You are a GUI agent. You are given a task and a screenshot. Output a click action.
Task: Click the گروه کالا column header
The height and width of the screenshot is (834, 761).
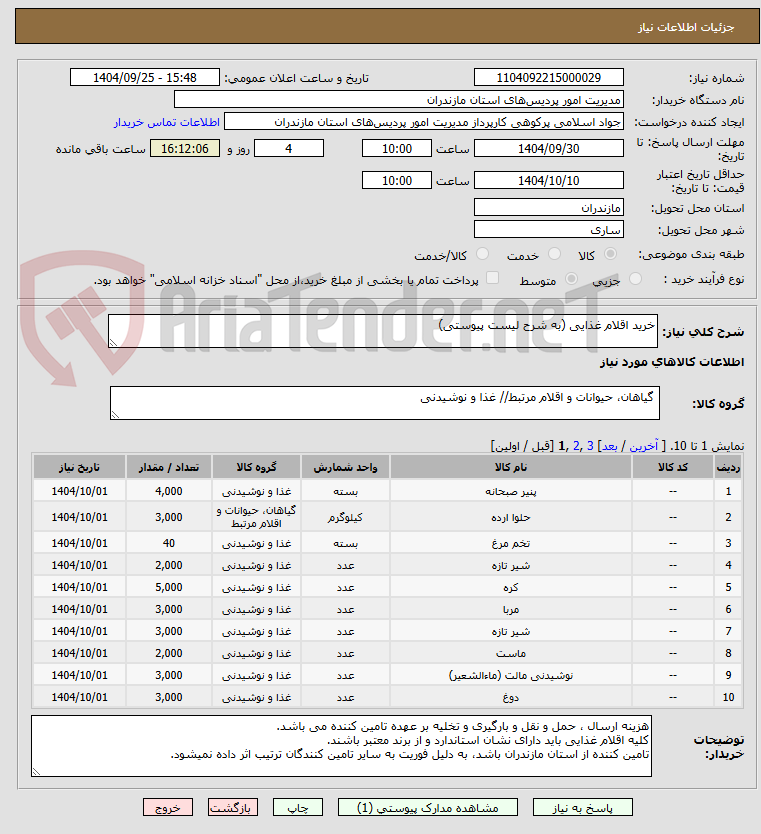(x=256, y=467)
